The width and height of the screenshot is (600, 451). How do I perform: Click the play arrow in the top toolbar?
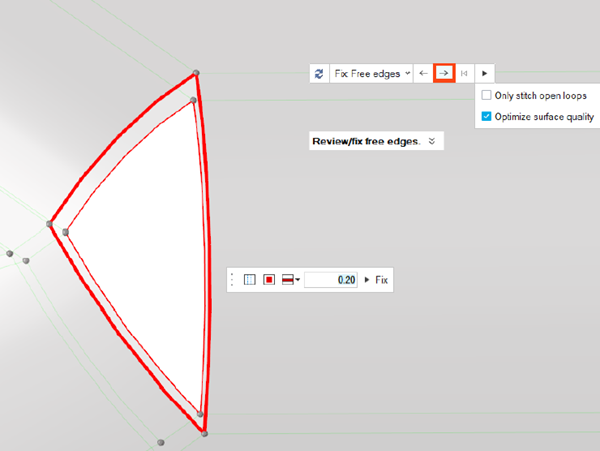pos(484,73)
